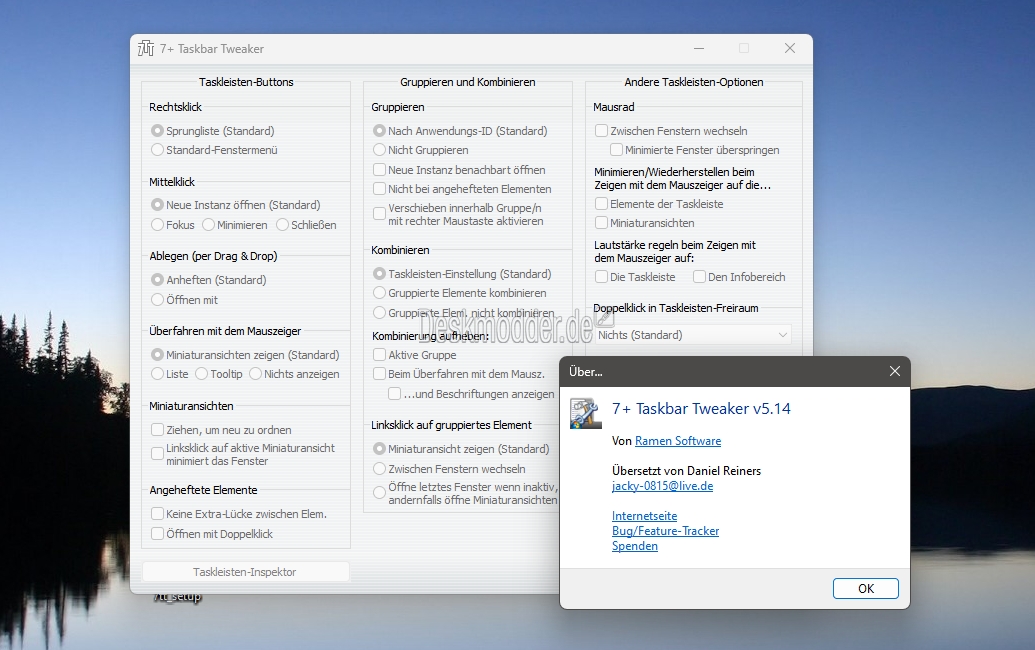1035x650 pixels.
Task: Open the Bug/Feature-Tracker link
Action: pos(665,531)
